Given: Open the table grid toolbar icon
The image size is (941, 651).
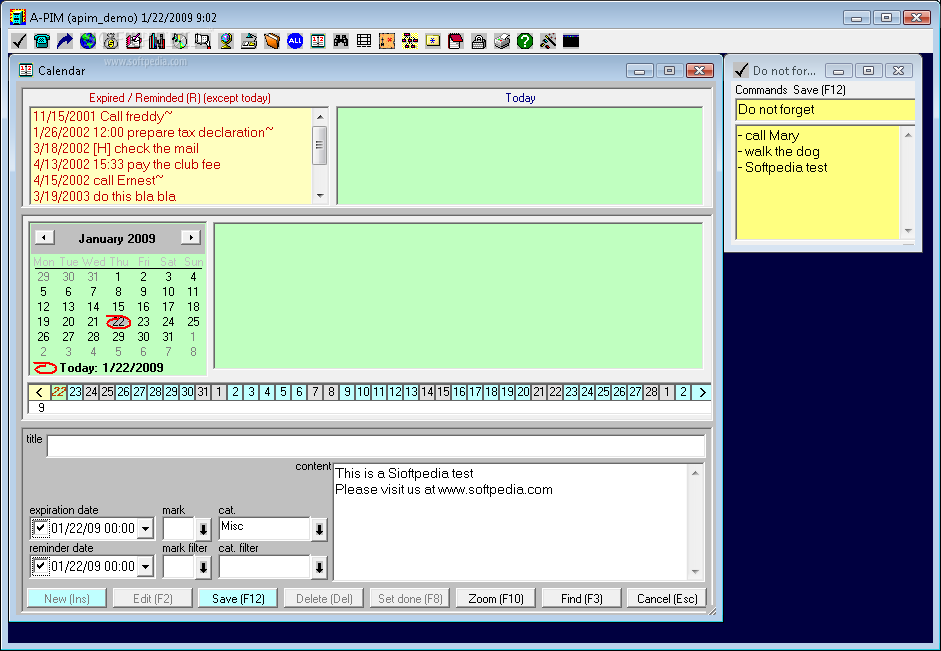Looking at the screenshot, I should point(364,41).
